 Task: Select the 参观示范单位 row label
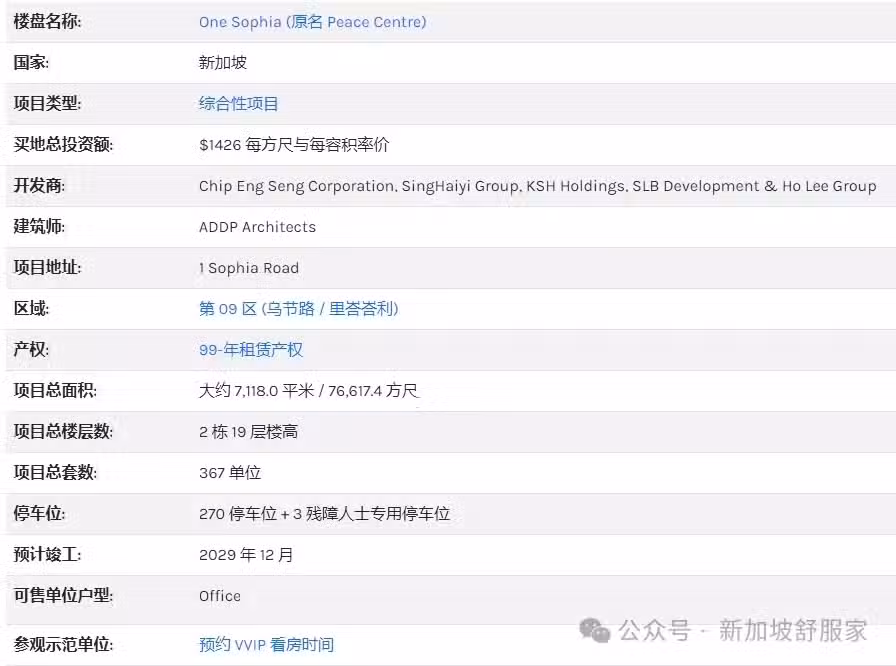pyautogui.click(x=63, y=644)
